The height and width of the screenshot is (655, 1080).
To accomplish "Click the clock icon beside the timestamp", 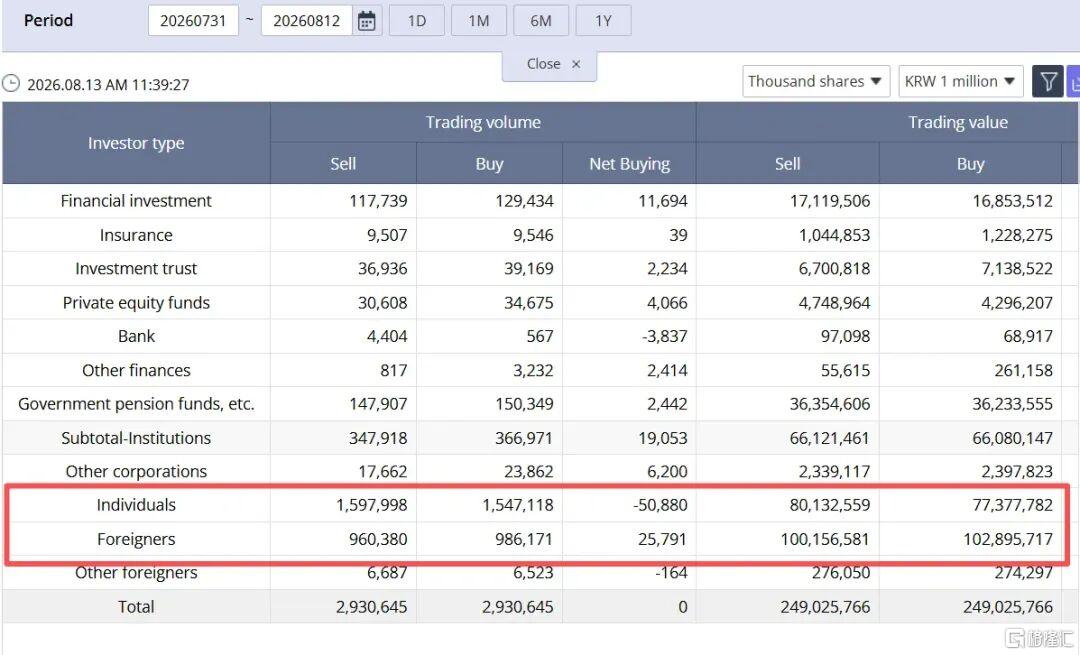I will tap(11, 84).
